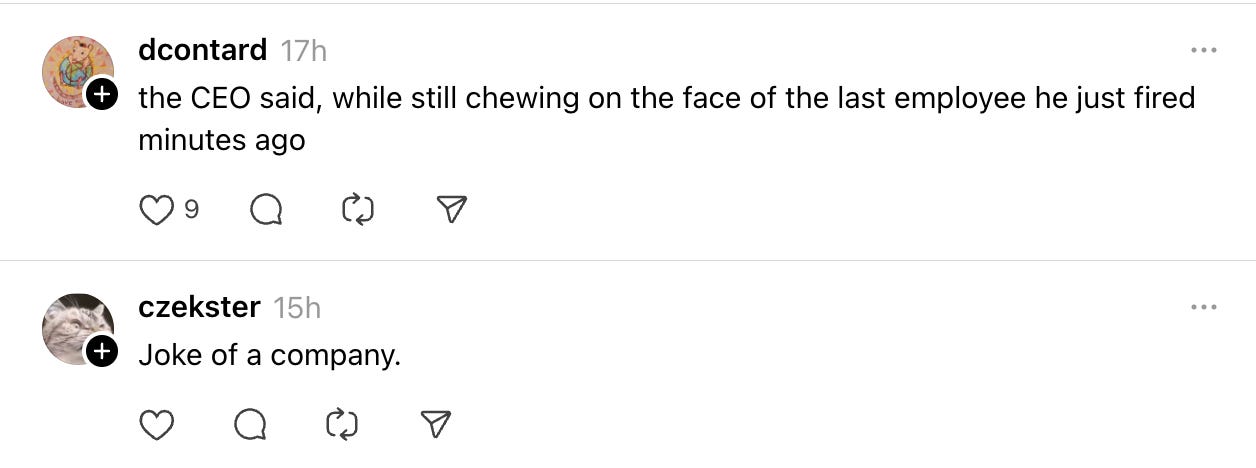1256x468 pixels.
Task: Open czekster's profile via username
Action: coord(199,307)
